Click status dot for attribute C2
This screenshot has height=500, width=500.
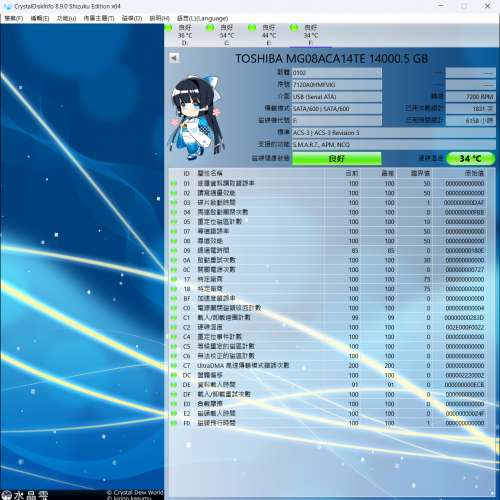coord(174,327)
